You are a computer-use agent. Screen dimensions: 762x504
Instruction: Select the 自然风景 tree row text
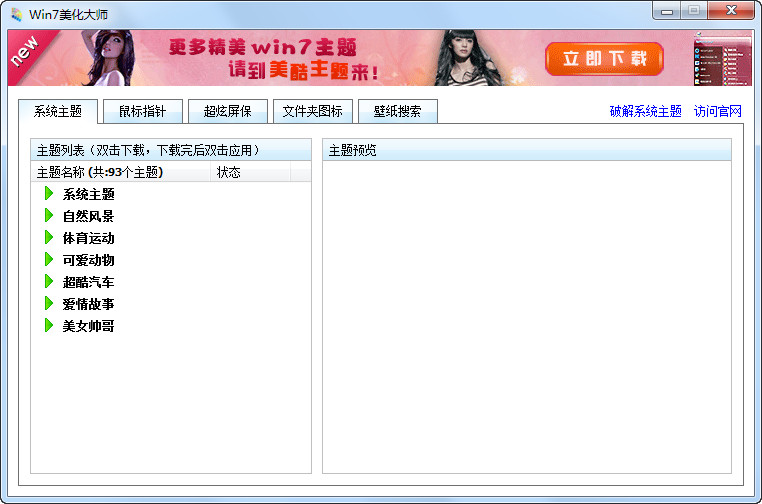[88, 216]
